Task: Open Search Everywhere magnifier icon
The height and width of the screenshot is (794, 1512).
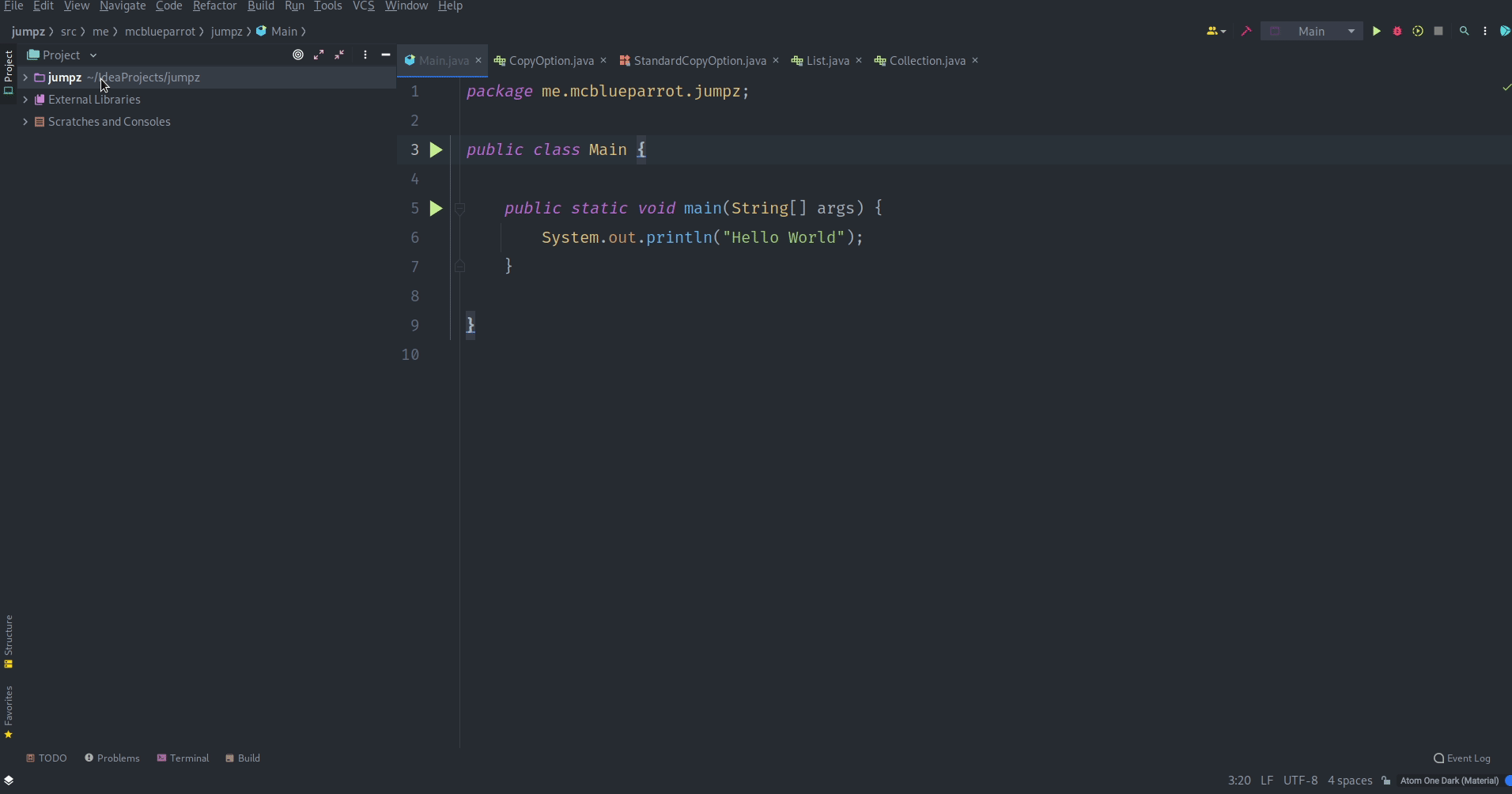Action: click(1464, 32)
